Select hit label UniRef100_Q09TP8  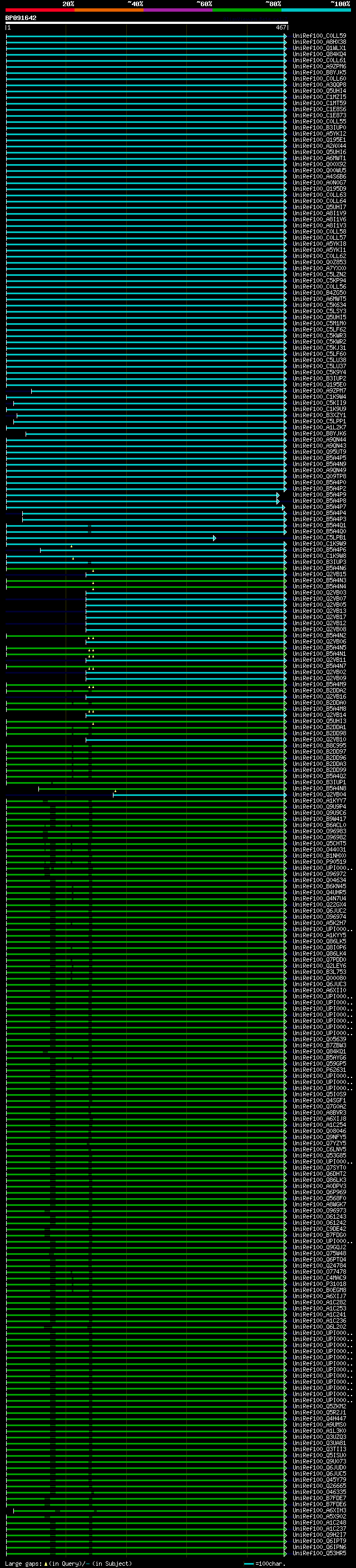click(319, 477)
